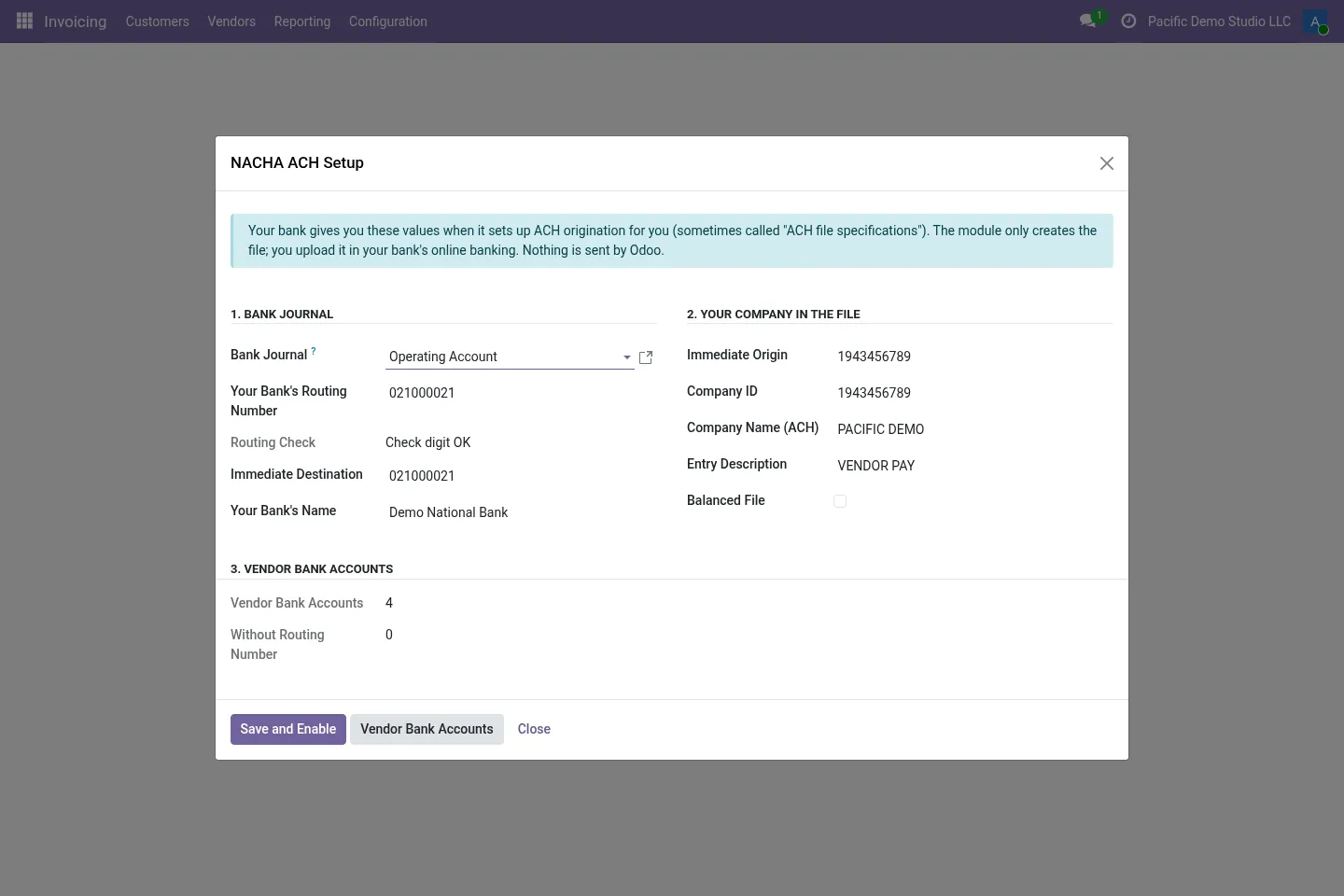Viewport: 1344px width, 896px height.
Task: Show Bank Journal help tooltip question mark
Action: coord(314,351)
